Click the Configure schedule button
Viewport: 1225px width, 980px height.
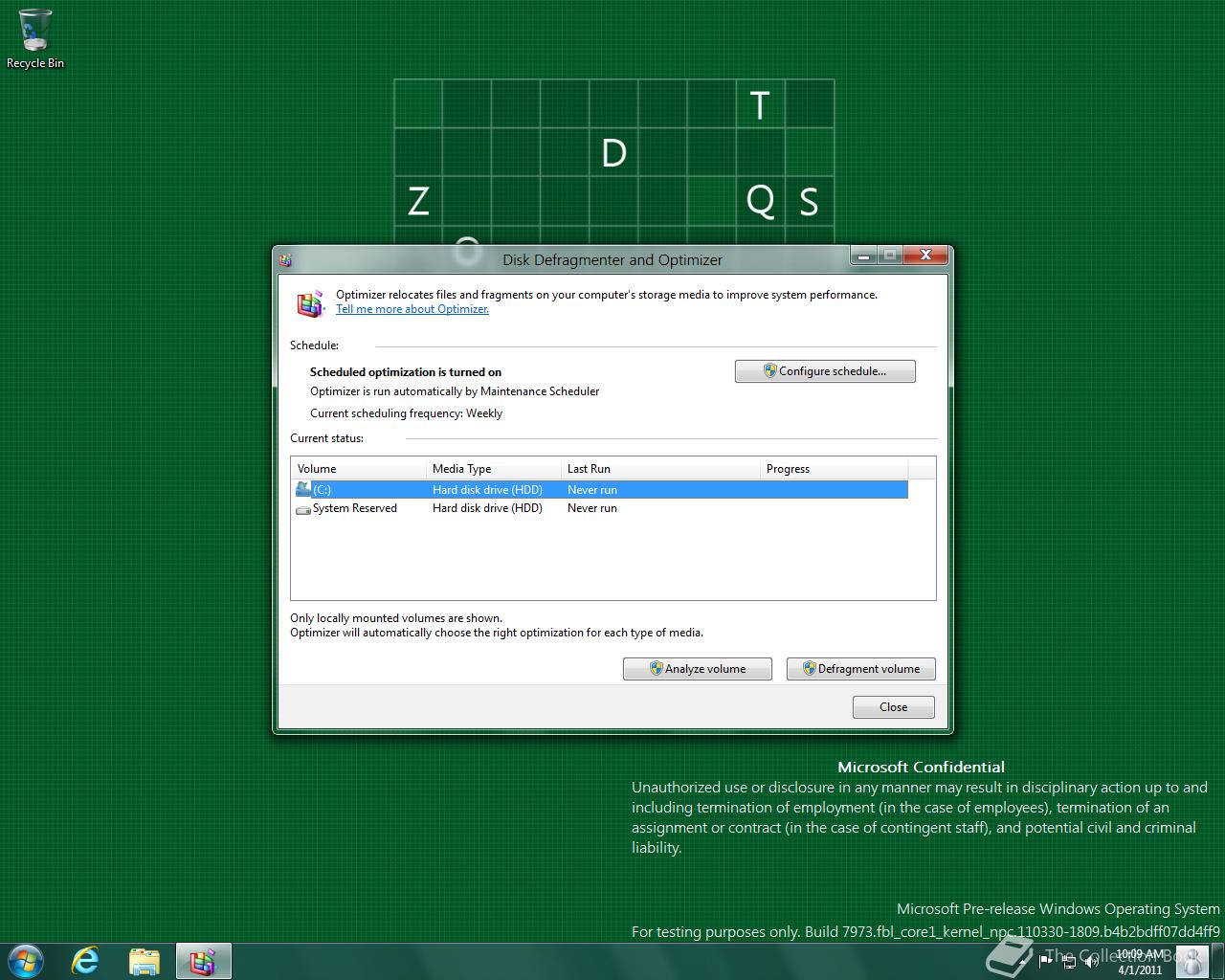(825, 371)
